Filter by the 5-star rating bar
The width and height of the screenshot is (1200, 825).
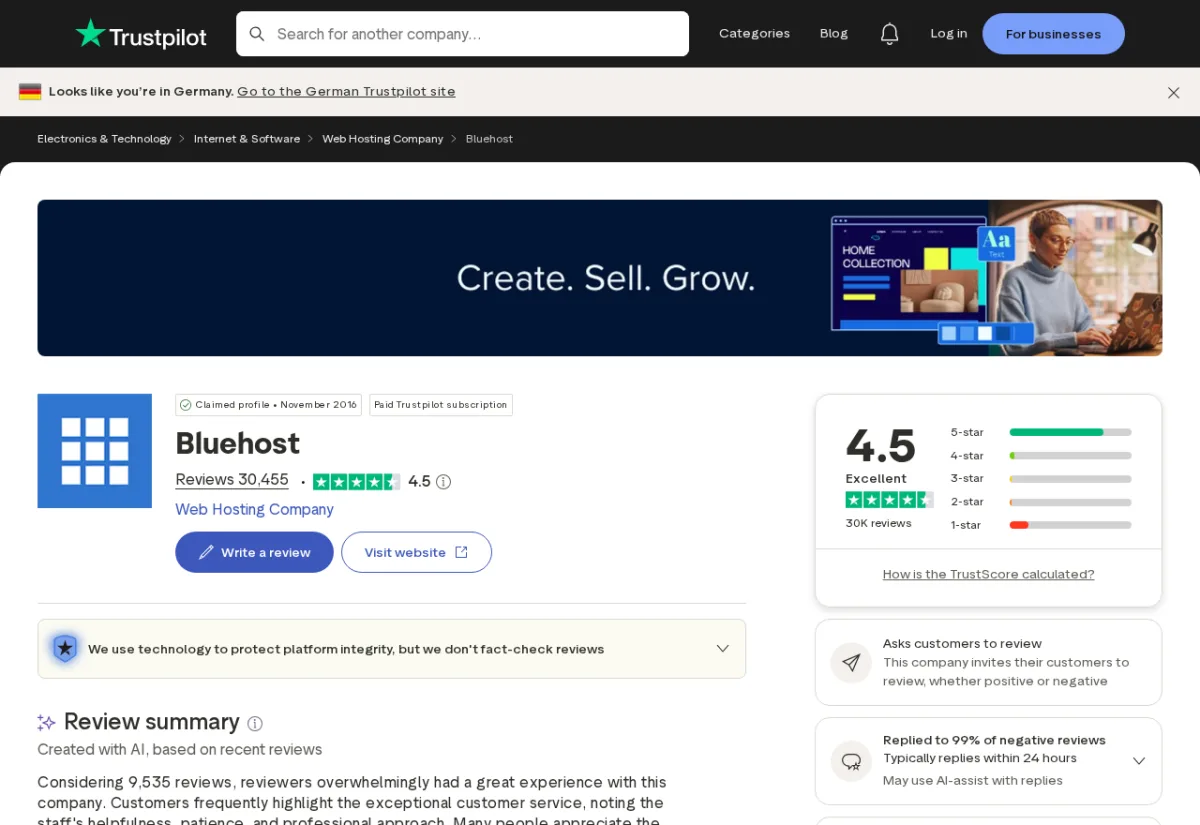coord(1040,432)
